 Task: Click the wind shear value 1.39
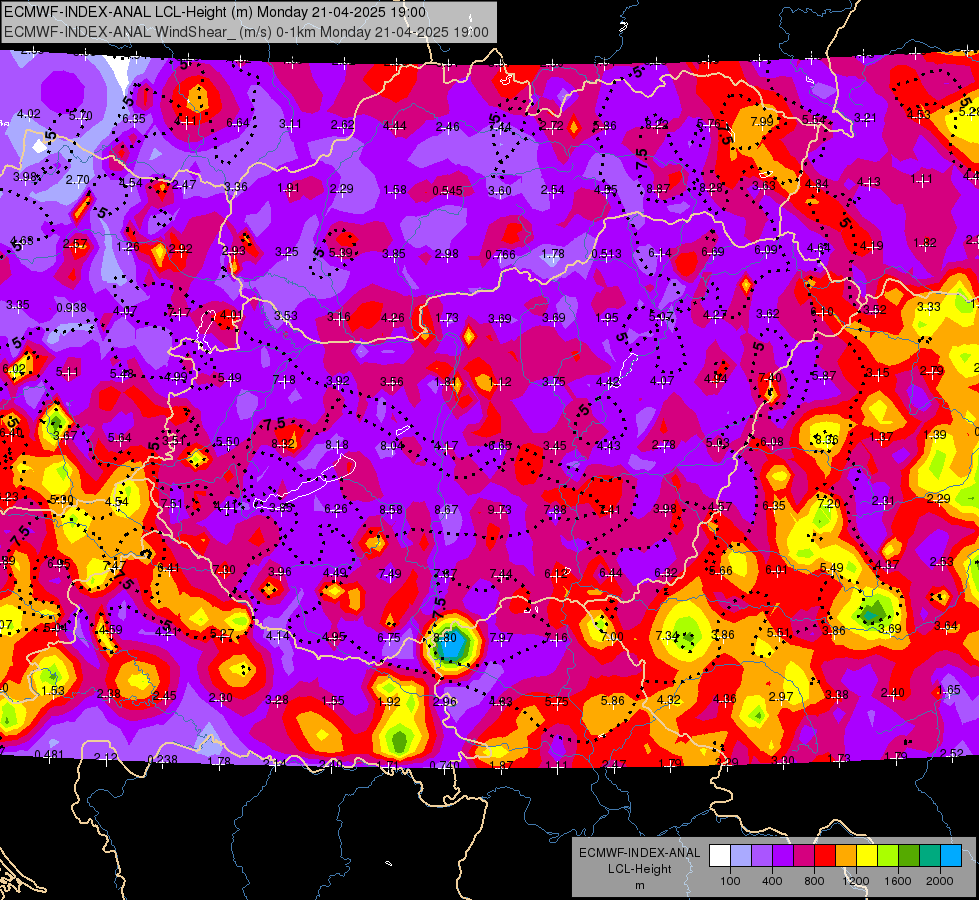[935, 435]
